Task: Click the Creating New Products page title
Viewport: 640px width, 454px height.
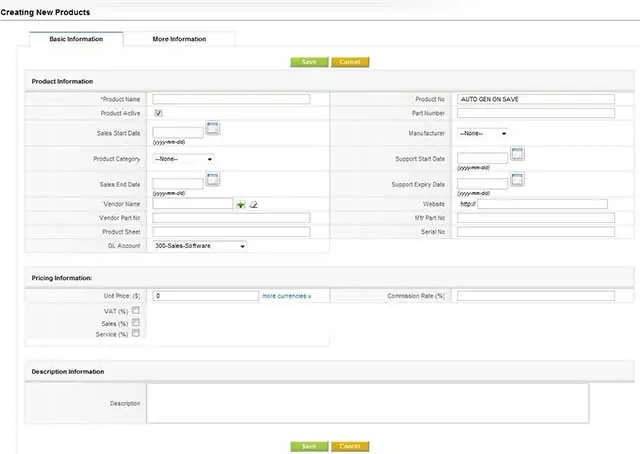Action: click(45, 12)
